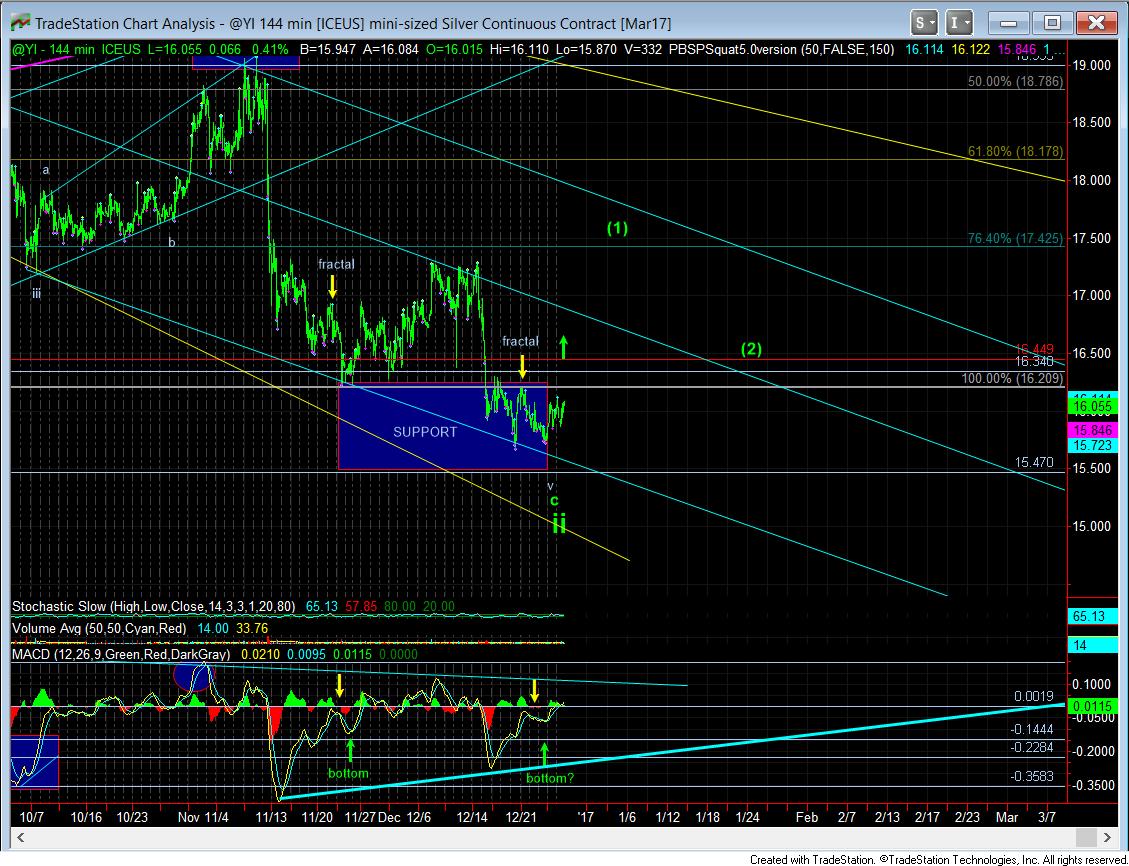1129x866 pixels.
Task: Click the 17.000 price axis label
Action: point(1092,295)
